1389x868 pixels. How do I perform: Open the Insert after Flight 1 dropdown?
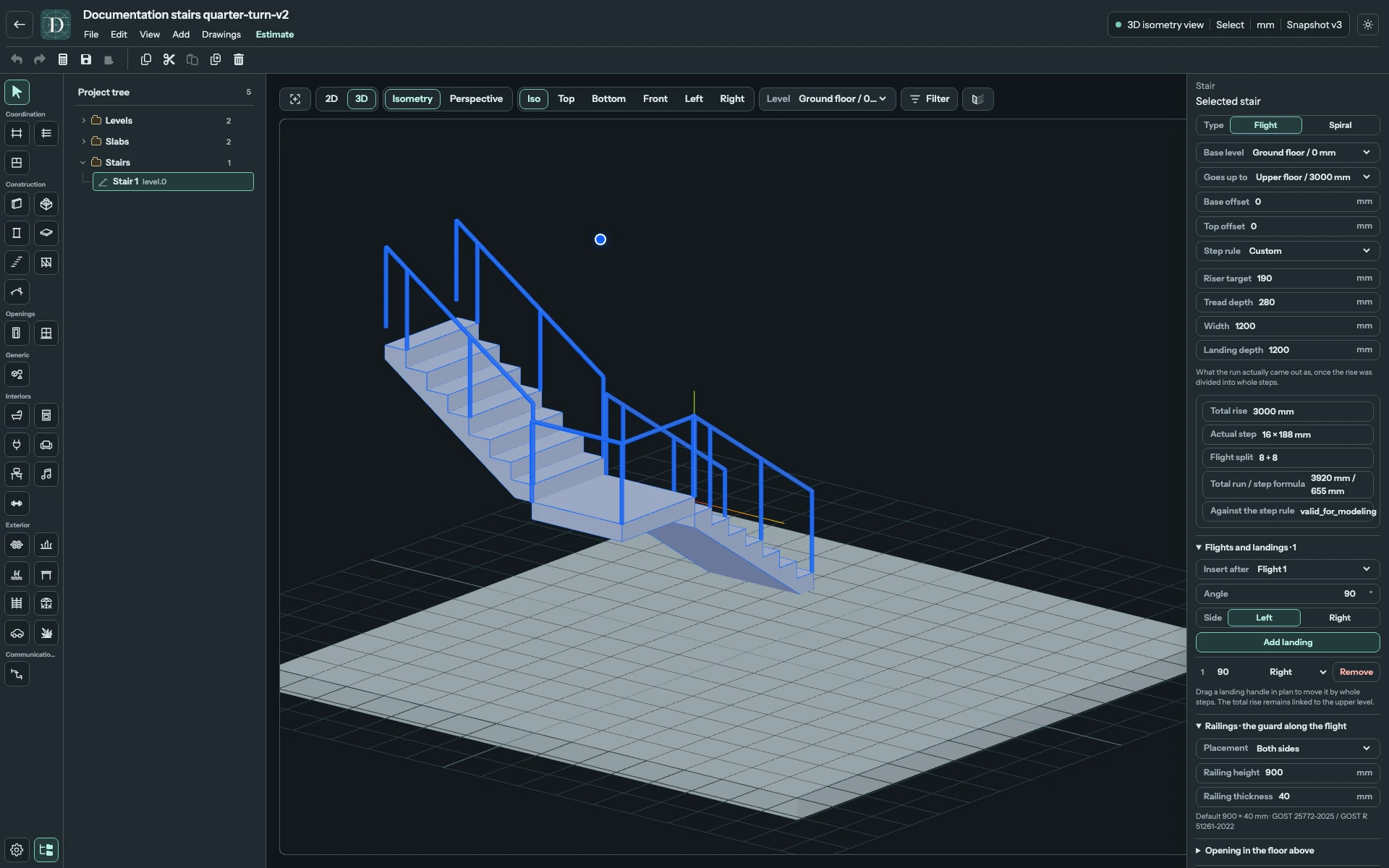(x=1288, y=569)
